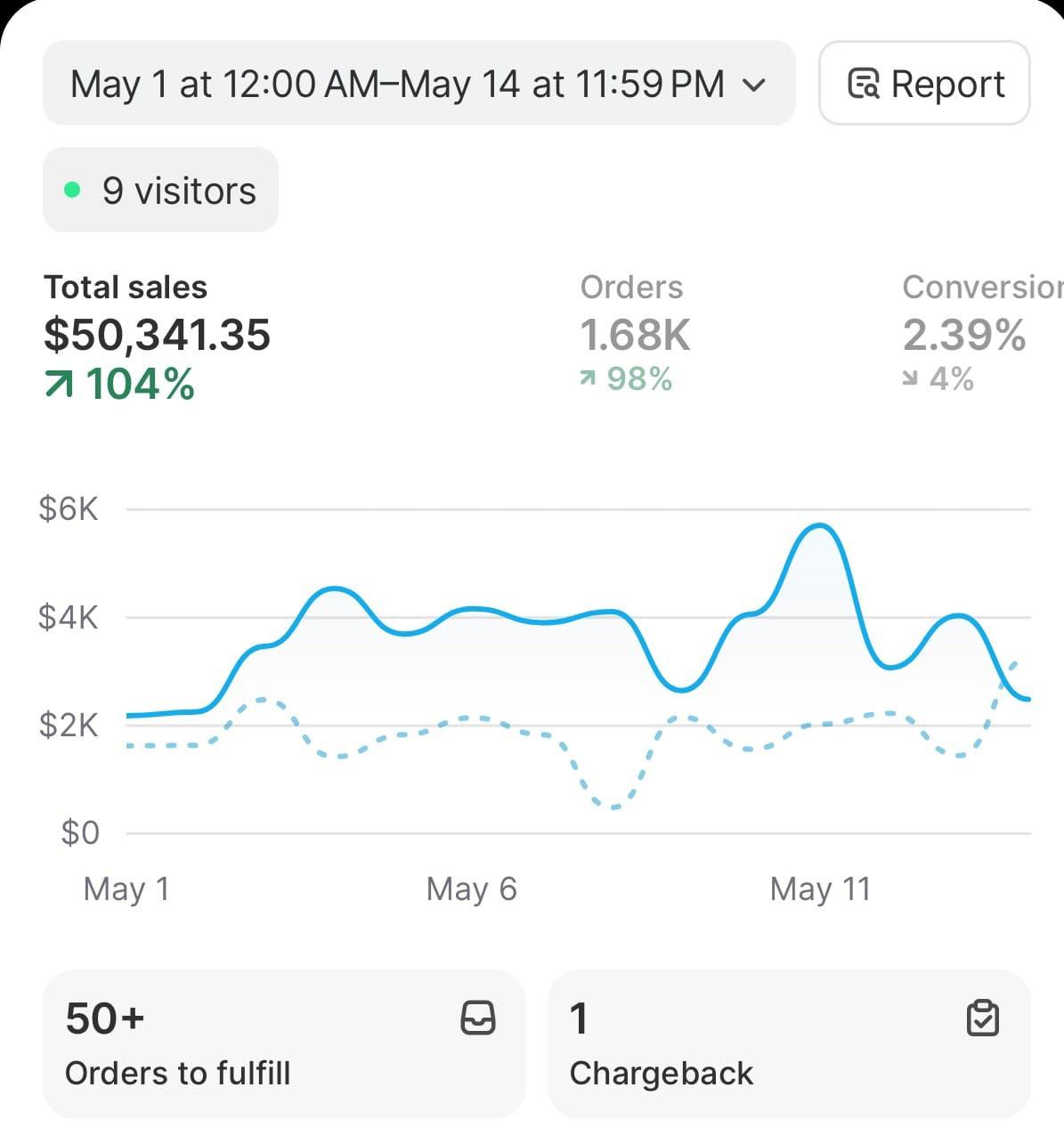Click the May 11 axis label
The height and width of the screenshot is (1136, 1064).
coord(820,889)
